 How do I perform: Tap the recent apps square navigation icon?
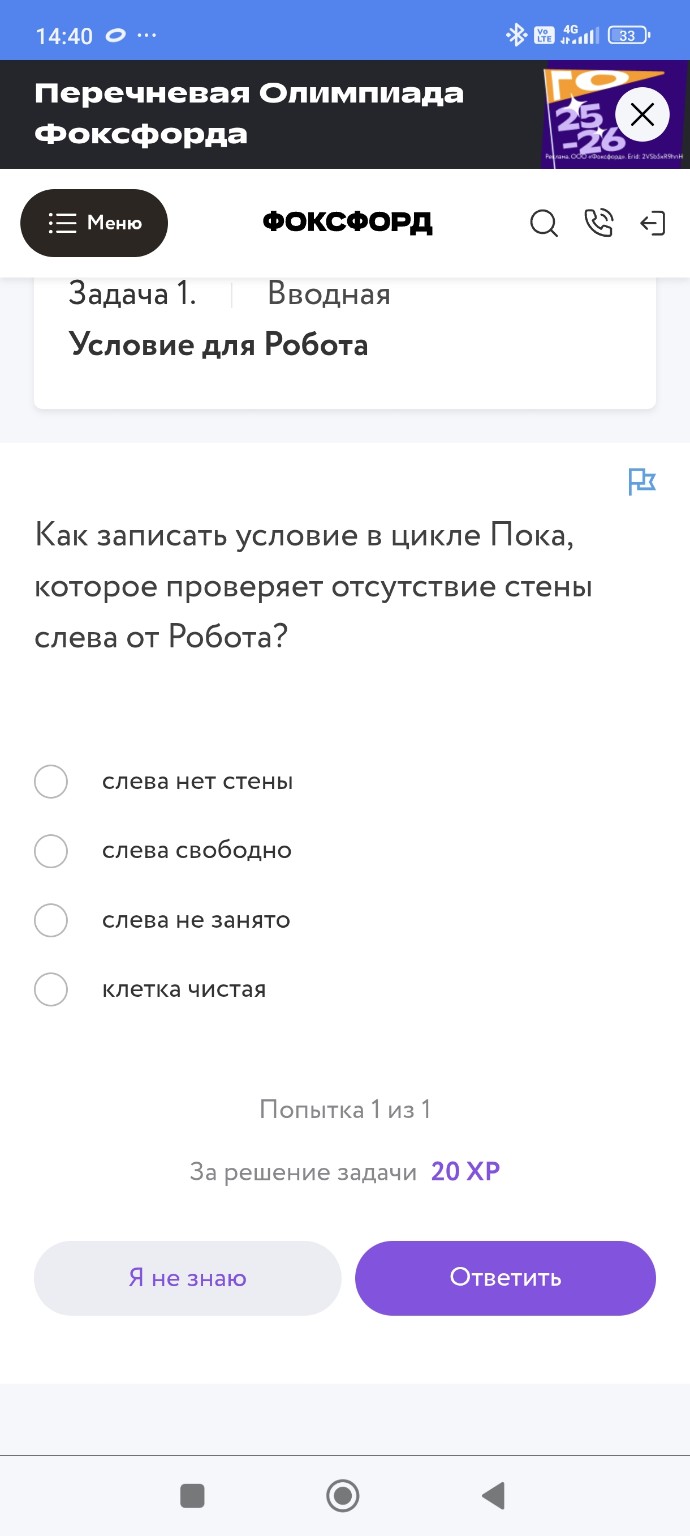(x=192, y=1495)
